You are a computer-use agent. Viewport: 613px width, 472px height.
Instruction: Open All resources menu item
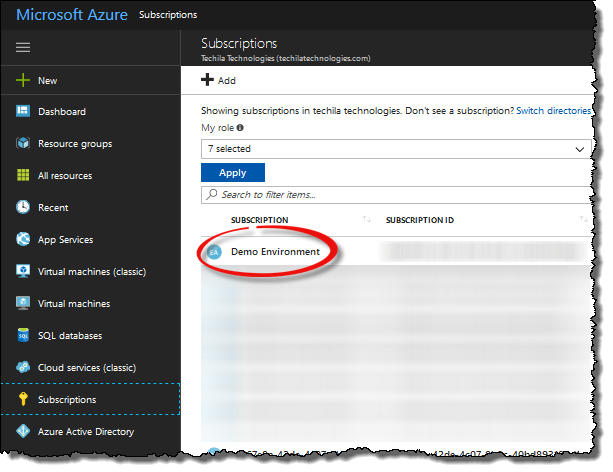(90, 176)
